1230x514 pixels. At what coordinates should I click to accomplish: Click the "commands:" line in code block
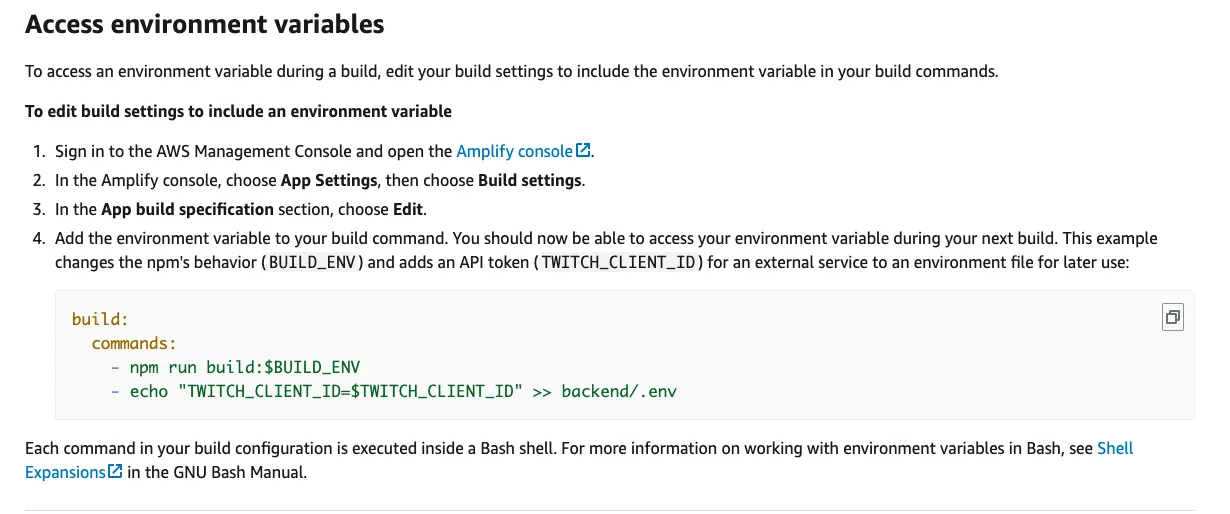[x=134, y=343]
